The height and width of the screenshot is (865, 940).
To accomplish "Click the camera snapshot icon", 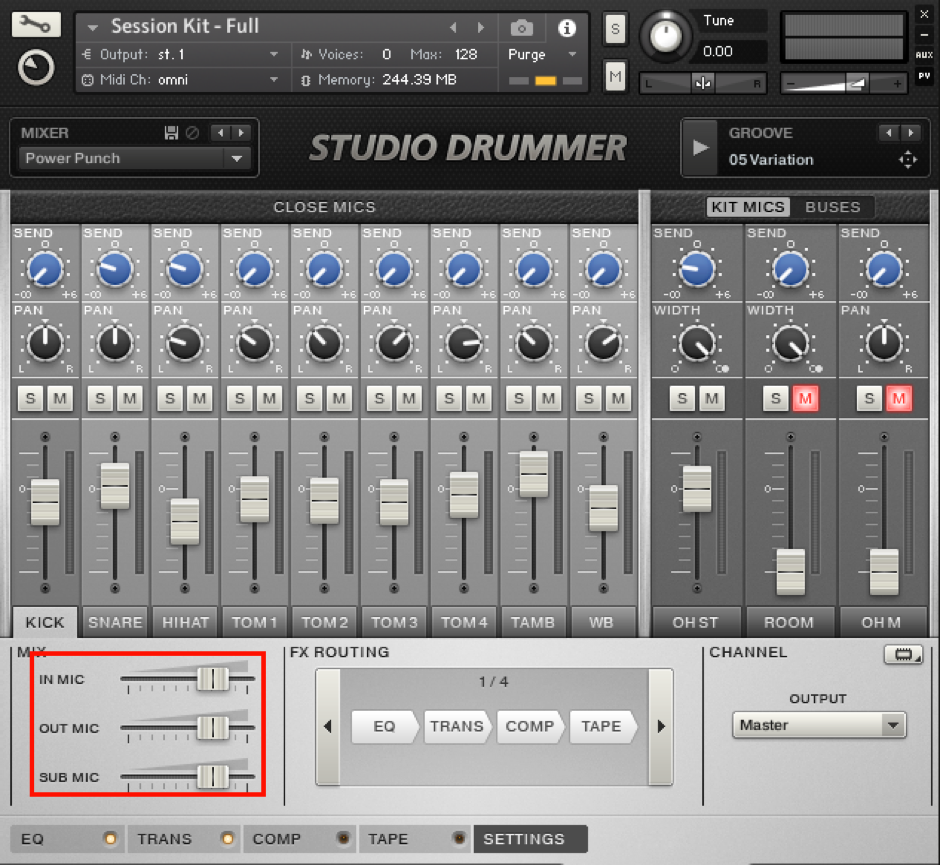I will [521, 28].
